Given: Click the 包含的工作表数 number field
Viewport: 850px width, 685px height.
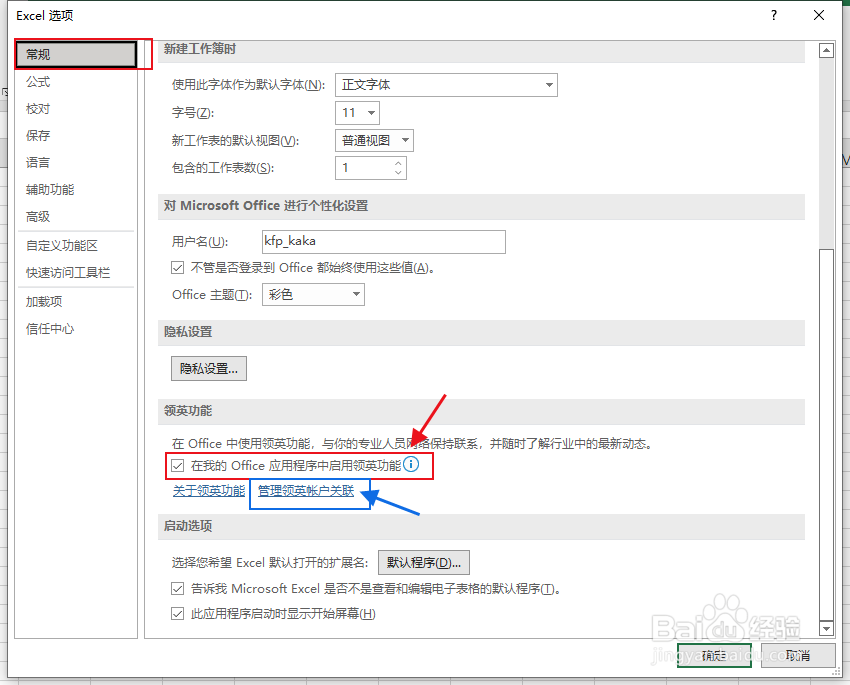Looking at the screenshot, I should (x=364, y=168).
